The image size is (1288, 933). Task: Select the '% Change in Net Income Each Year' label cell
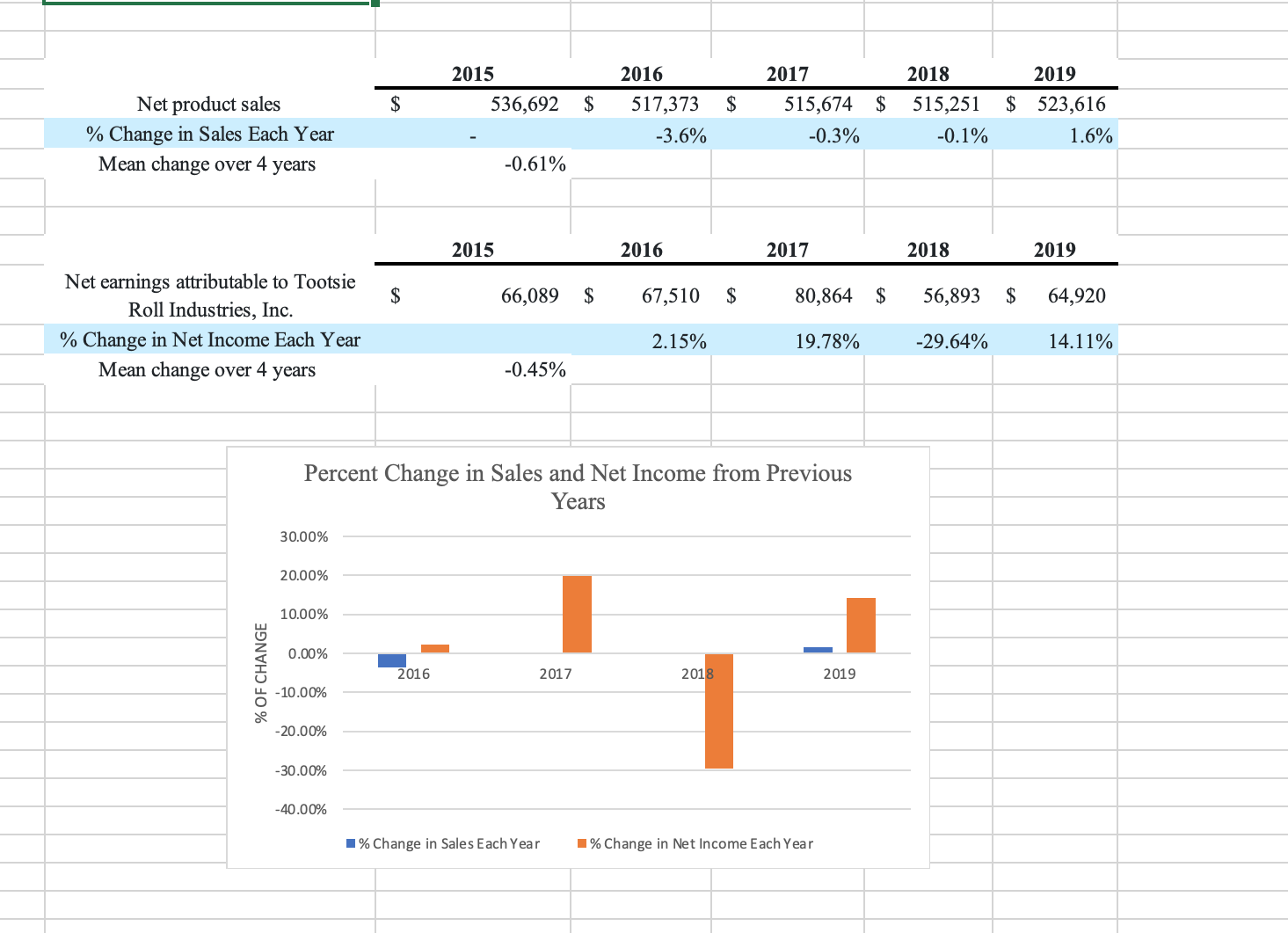pos(210,339)
